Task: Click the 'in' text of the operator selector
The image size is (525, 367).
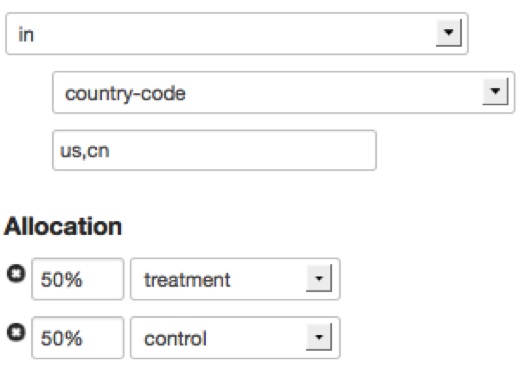Action: point(26,35)
